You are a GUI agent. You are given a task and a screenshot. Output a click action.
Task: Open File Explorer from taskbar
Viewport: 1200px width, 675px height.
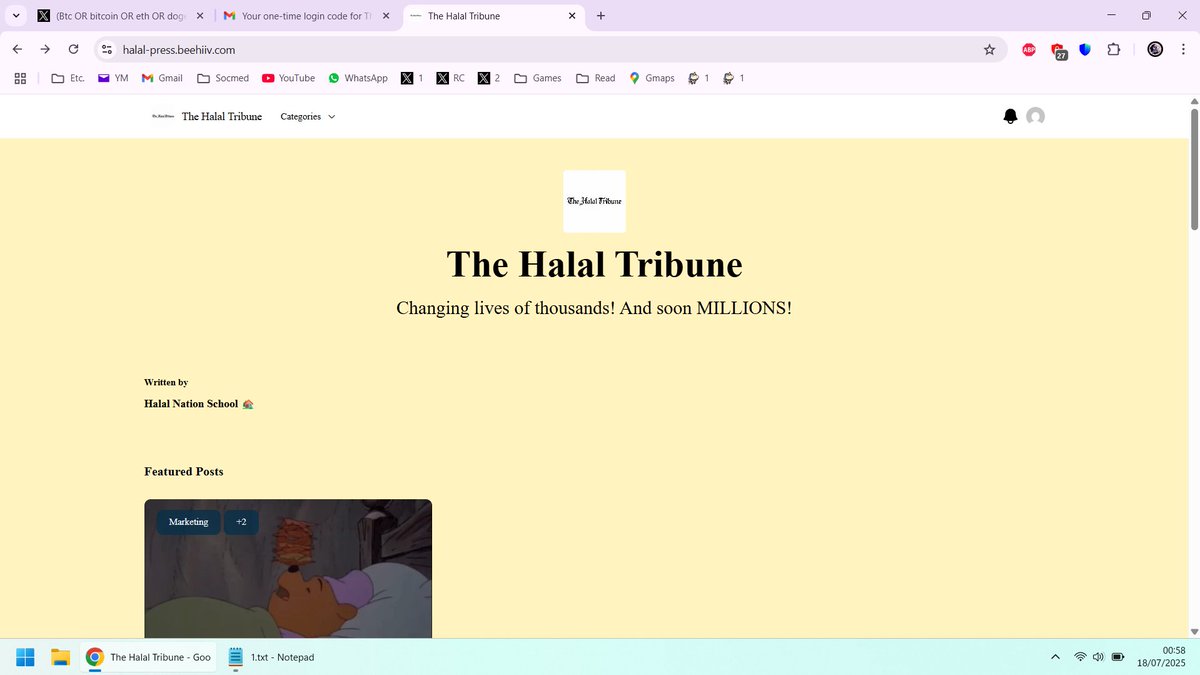pyautogui.click(x=60, y=657)
